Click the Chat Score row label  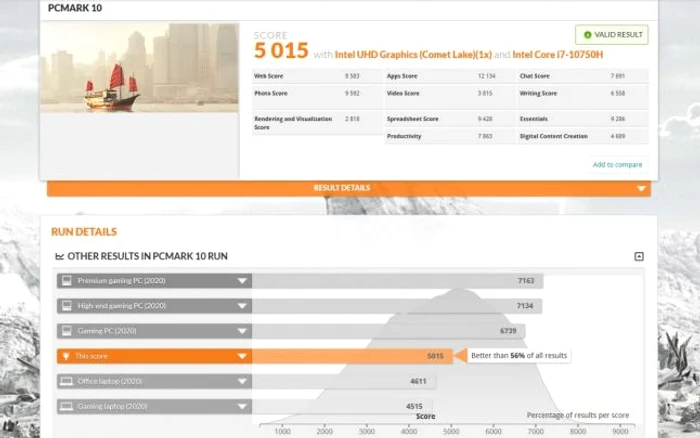tap(534, 76)
